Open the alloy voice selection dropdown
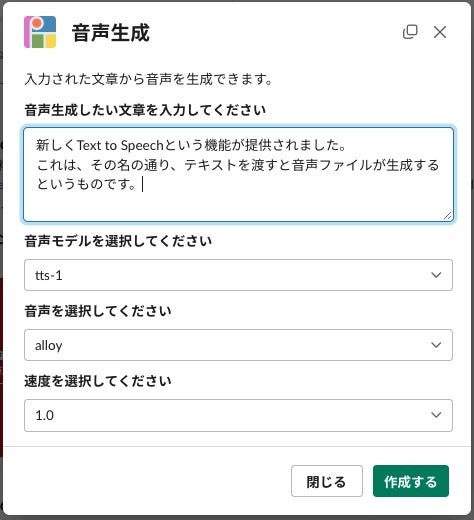 pyautogui.click(x=238, y=345)
